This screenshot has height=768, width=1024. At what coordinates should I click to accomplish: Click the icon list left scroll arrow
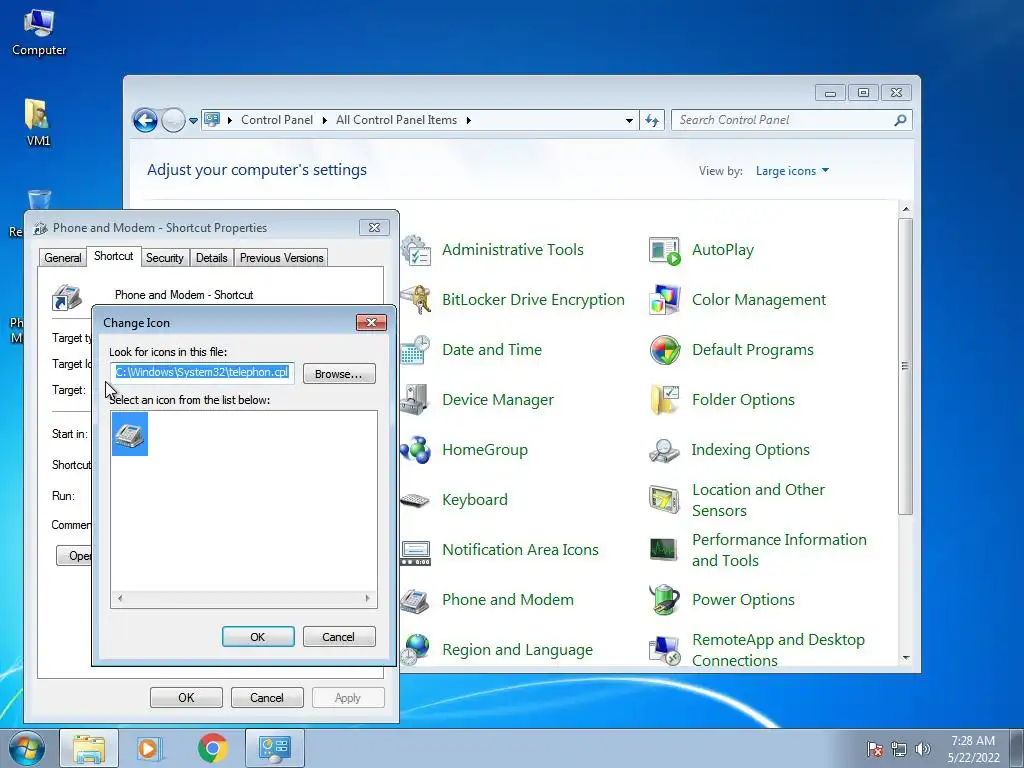tap(120, 598)
